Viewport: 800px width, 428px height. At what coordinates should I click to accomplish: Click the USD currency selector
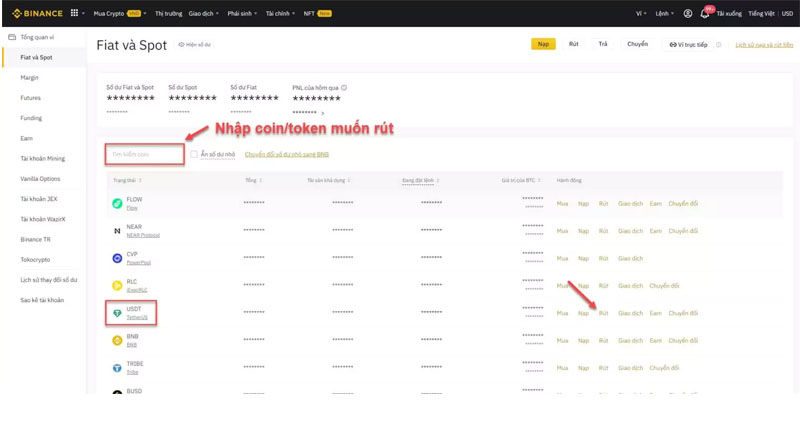pyautogui.click(x=787, y=14)
